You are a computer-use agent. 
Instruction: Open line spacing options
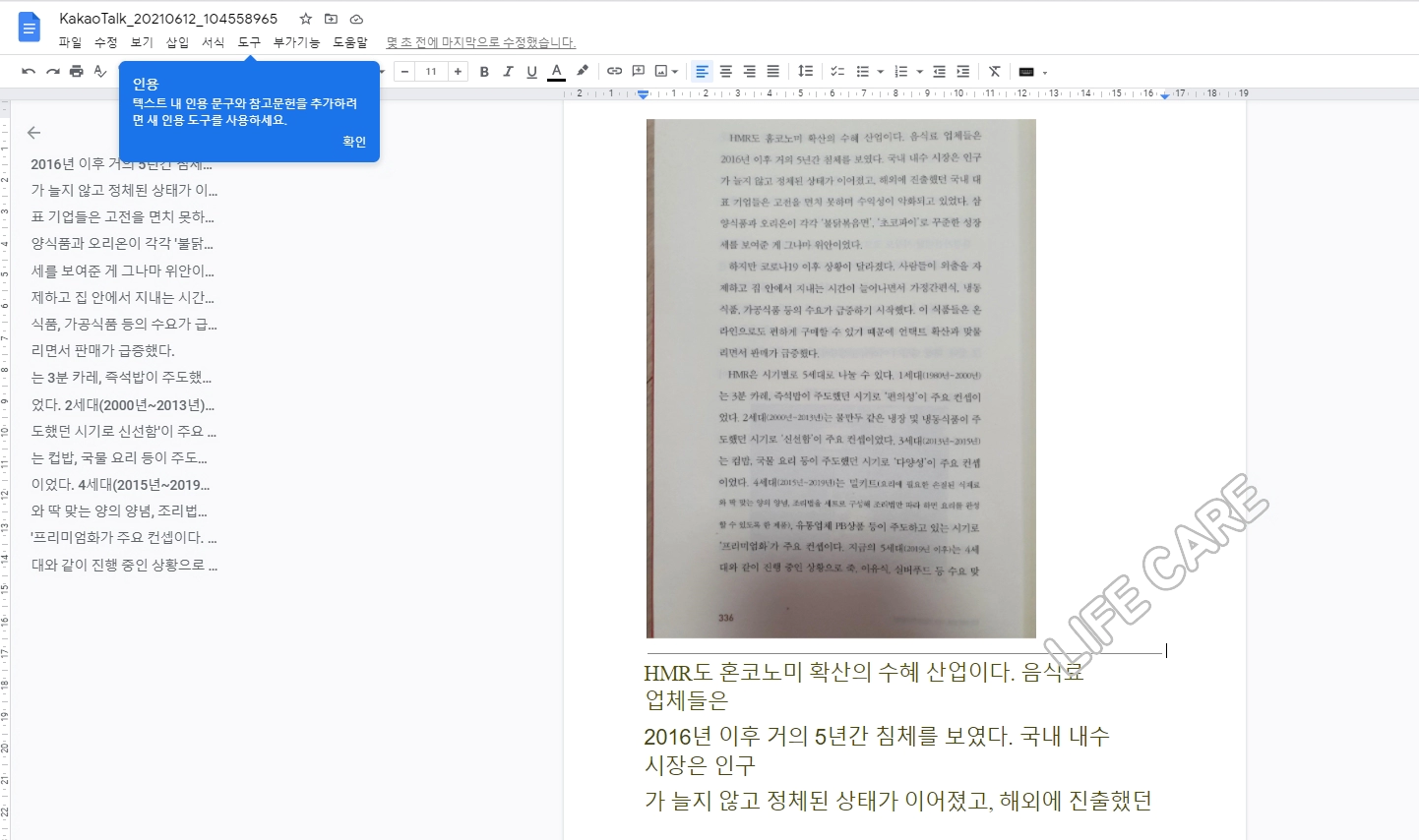tap(805, 71)
